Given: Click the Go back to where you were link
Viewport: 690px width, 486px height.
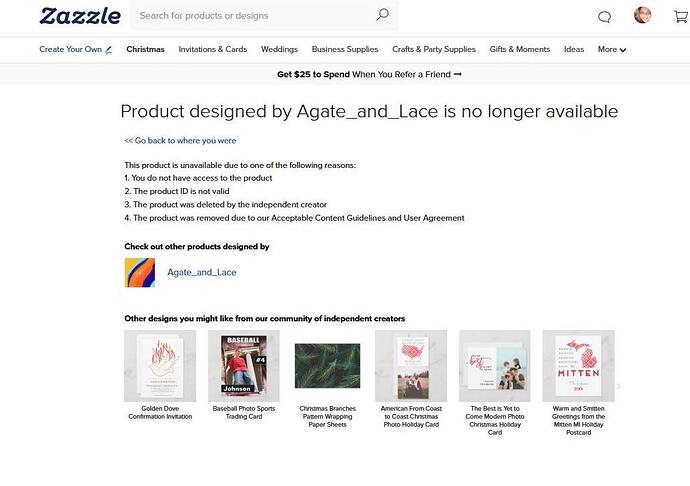Looking at the screenshot, I should (x=180, y=140).
